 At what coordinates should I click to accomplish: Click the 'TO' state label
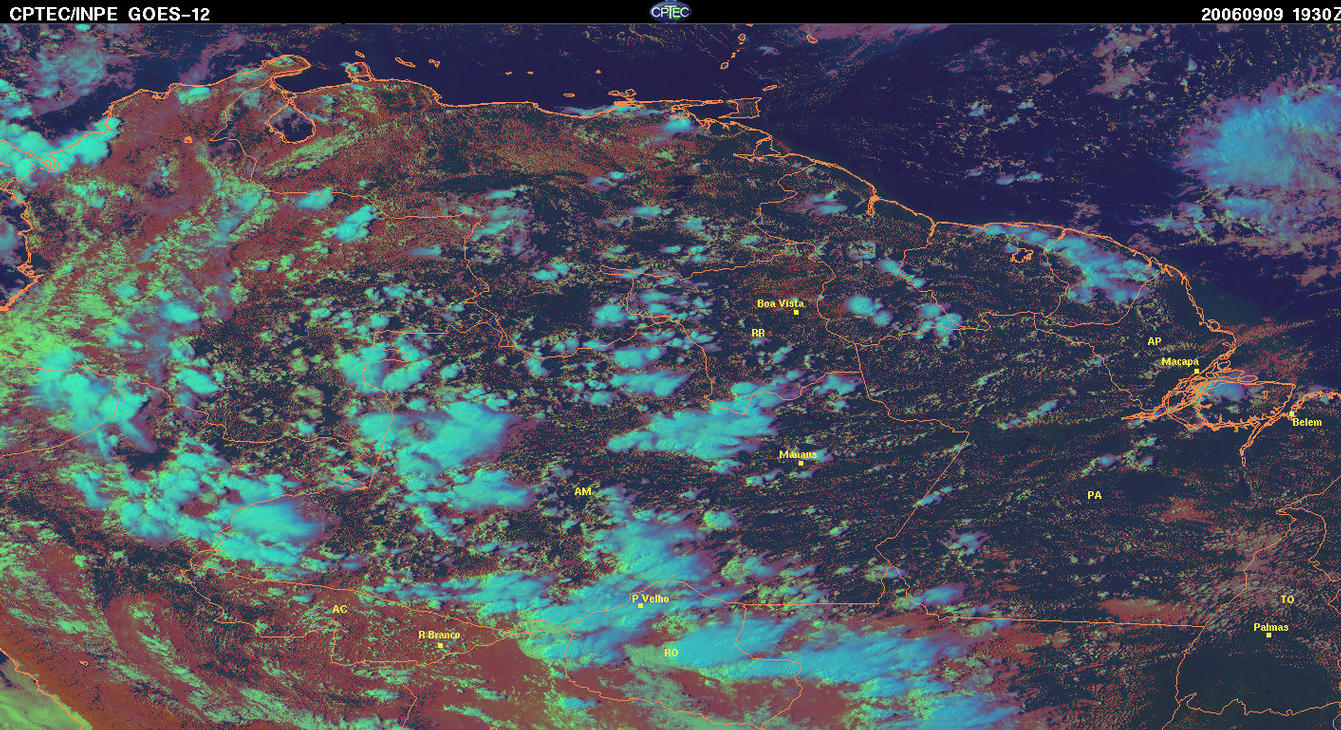click(x=1287, y=599)
